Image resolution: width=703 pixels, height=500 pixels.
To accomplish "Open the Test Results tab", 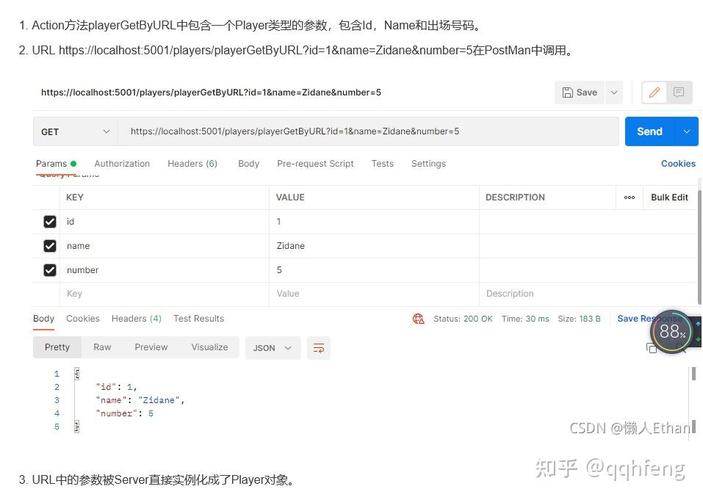I will point(199,319).
